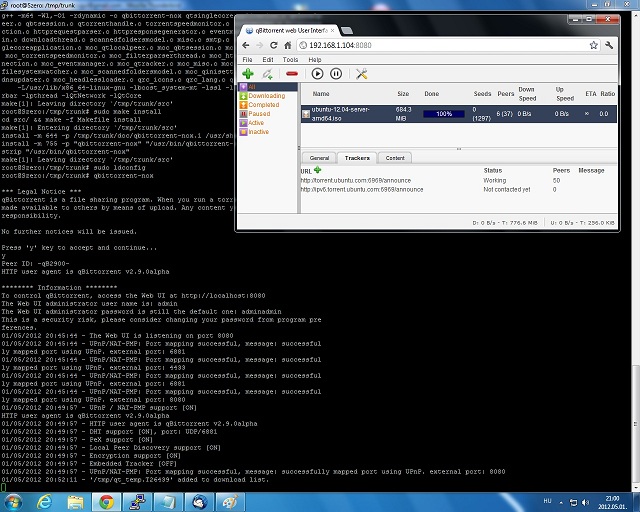Open Internet Explorer from taskbar
Screen dimensions: 640x512
[44, 502]
